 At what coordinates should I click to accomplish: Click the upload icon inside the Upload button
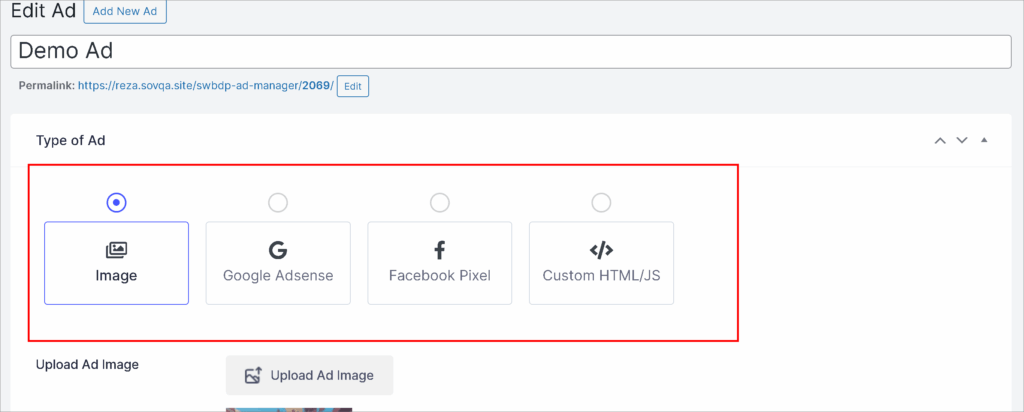[253, 375]
